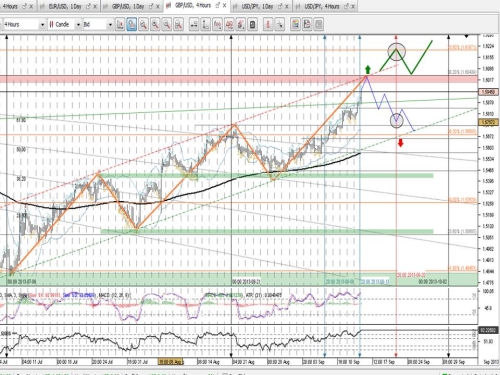Select the upper gray circle marker on chart
The image size is (500, 375).
pos(397,51)
